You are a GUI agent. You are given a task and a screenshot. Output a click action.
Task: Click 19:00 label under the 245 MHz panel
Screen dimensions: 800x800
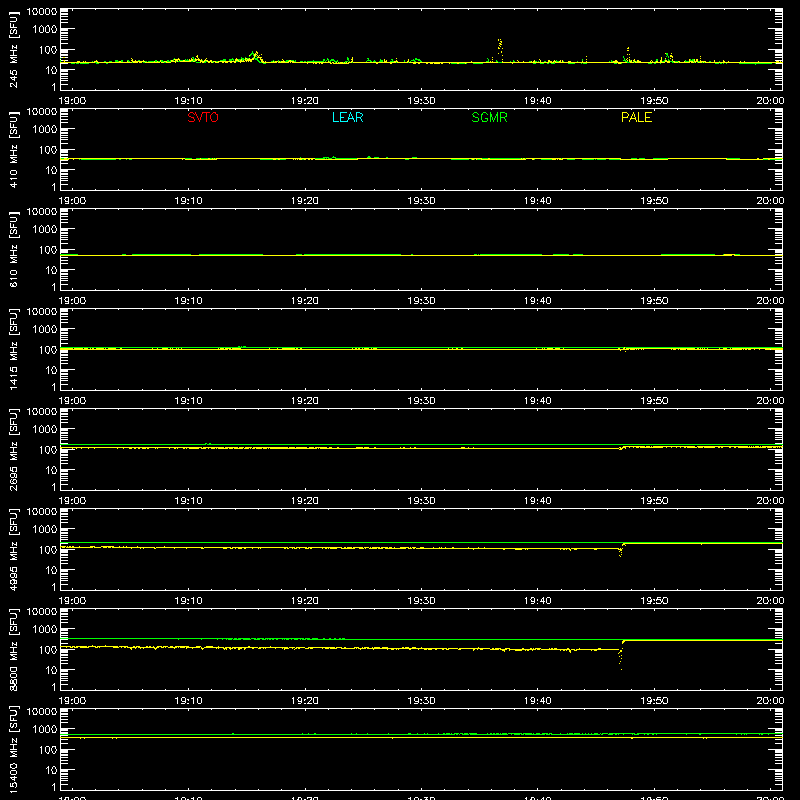tap(72, 101)
